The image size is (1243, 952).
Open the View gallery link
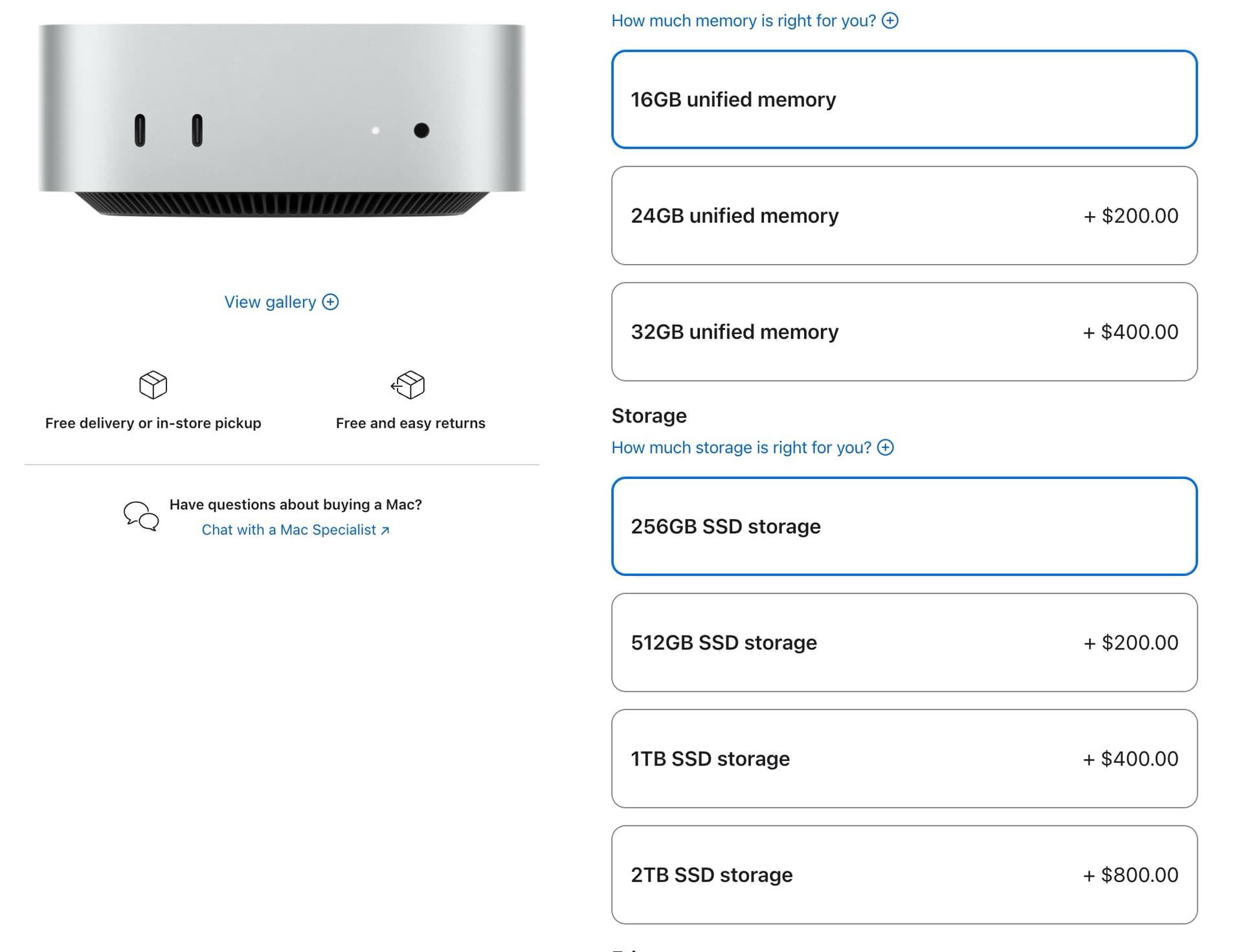[270, 302]
